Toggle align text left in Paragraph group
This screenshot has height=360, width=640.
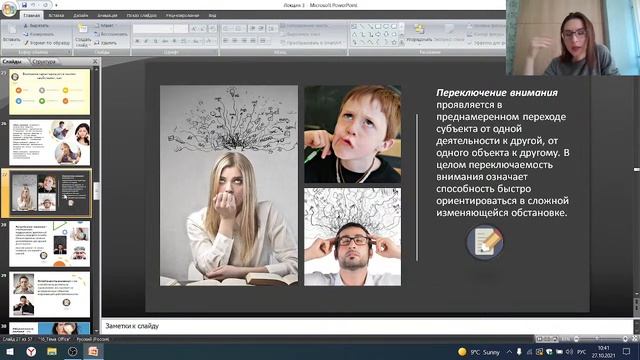pos(226,41)
